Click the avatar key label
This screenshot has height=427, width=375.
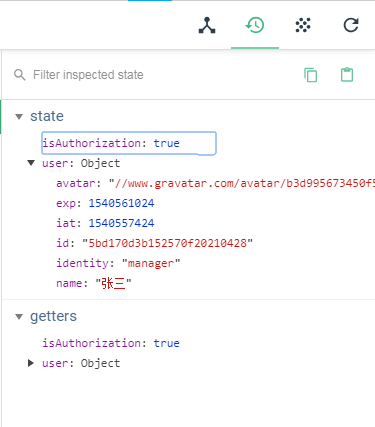click(76, 183)
